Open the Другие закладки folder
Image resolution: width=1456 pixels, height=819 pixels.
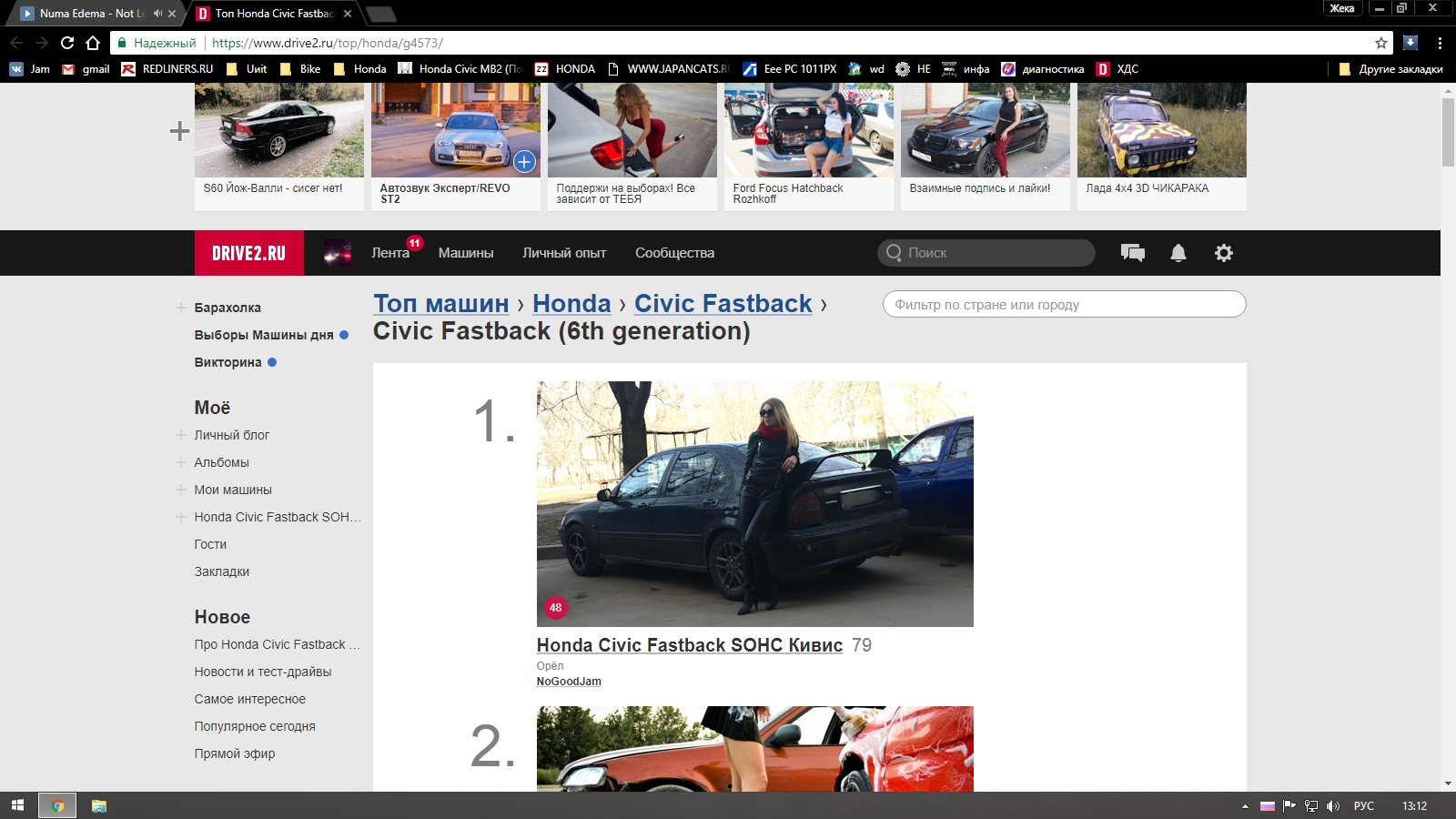pyautogui.click(x=1390, y=69)
